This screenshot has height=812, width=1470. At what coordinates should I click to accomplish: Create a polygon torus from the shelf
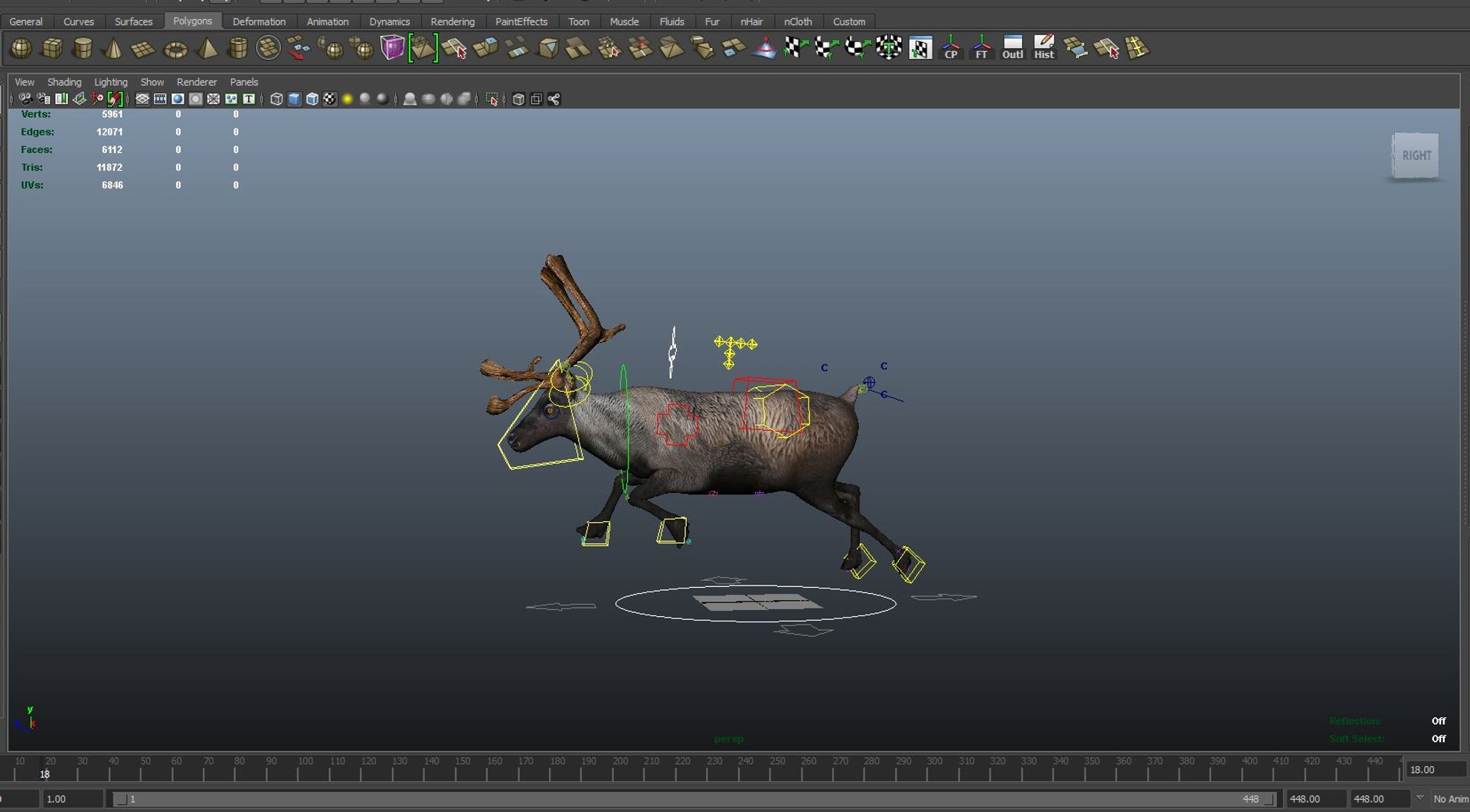(175, 48)
